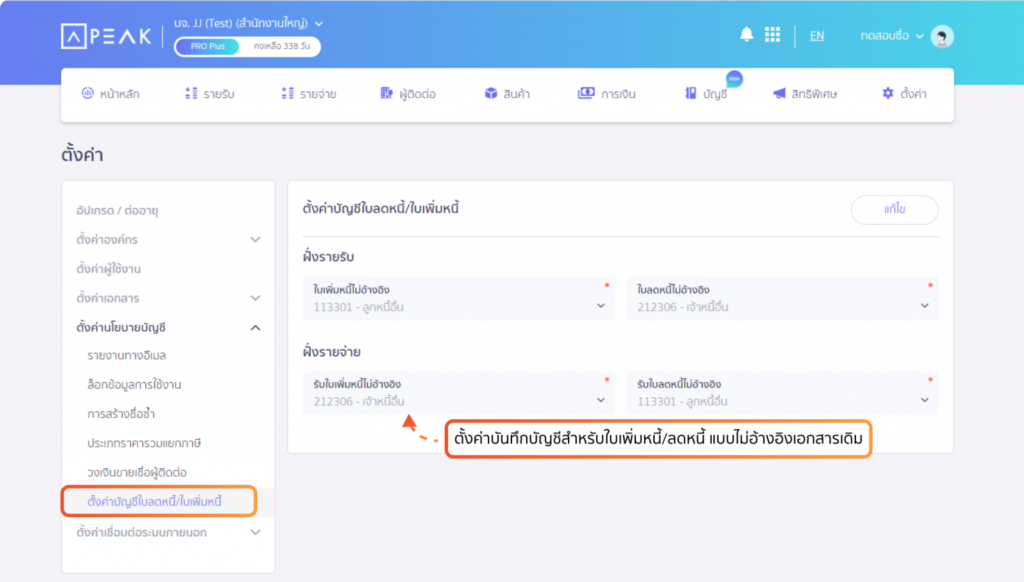1024x582 pixels.
Task: Open ตั้งค่าบัญชีใบลดหนี้/ใบเพิ่มหนี้ submenu item
Action: (x=154, y=501)
